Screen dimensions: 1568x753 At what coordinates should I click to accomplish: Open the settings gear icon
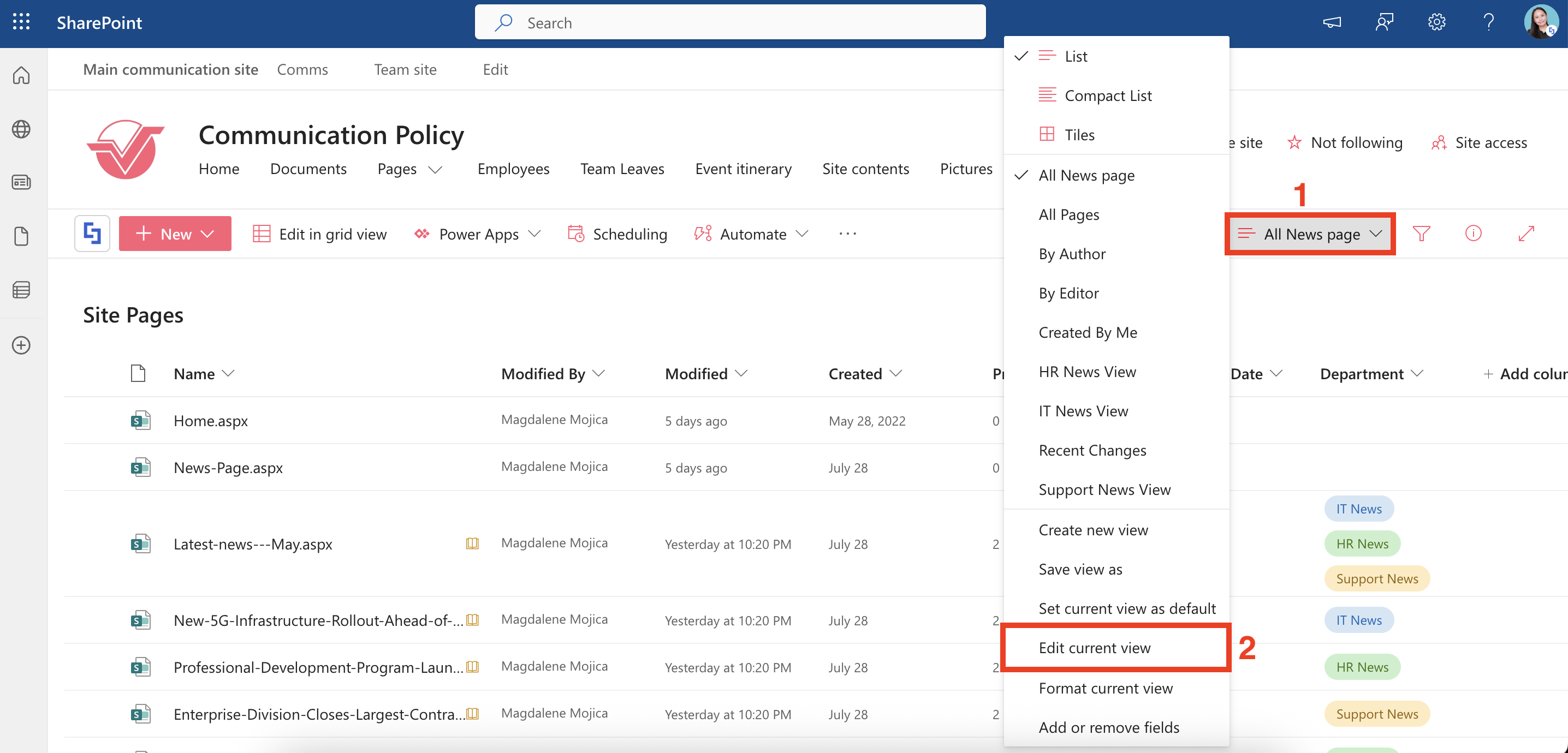(1436, 22)
